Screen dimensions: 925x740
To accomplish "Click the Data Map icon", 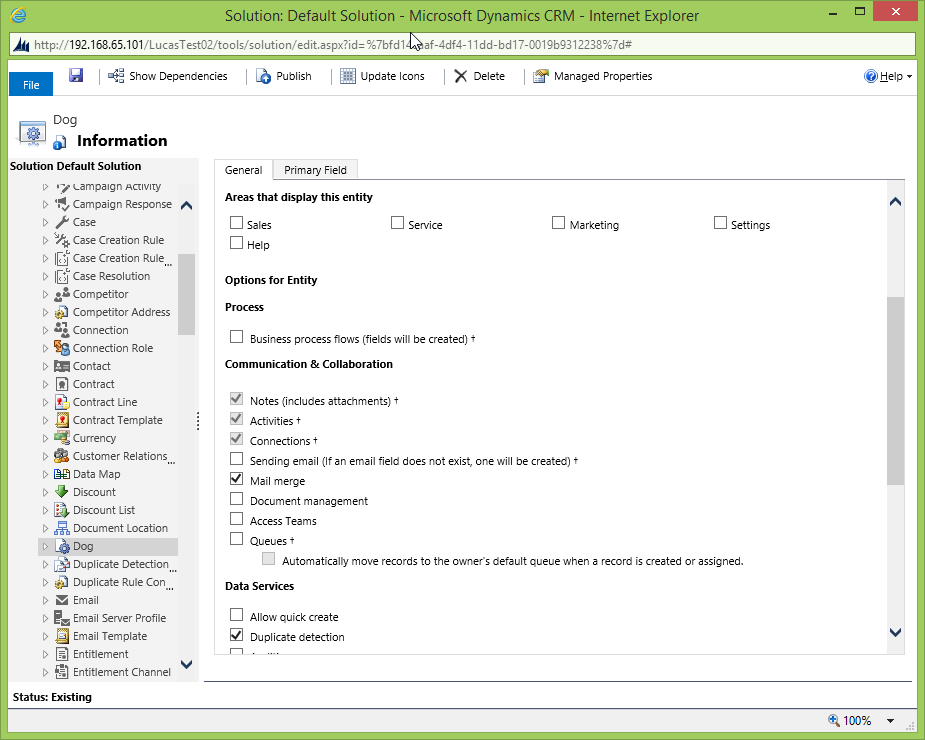I will [x=62, y=474].
